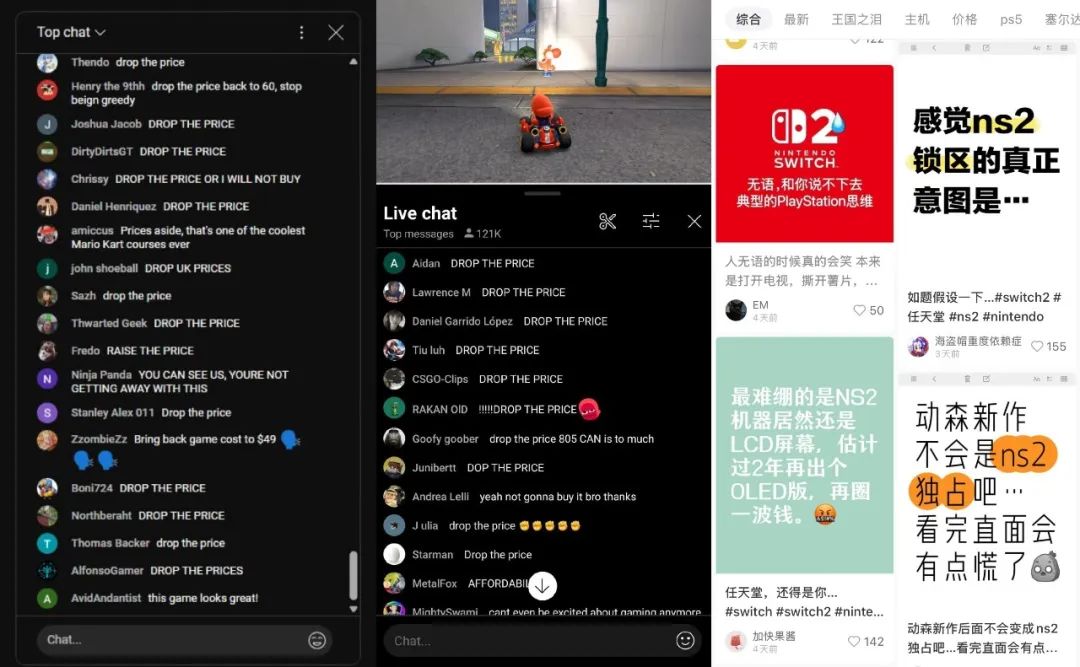Click the scroll-up arrow in Top chat
The width and height of the screenshot is (1080, 667).
(x=353, y=62)
